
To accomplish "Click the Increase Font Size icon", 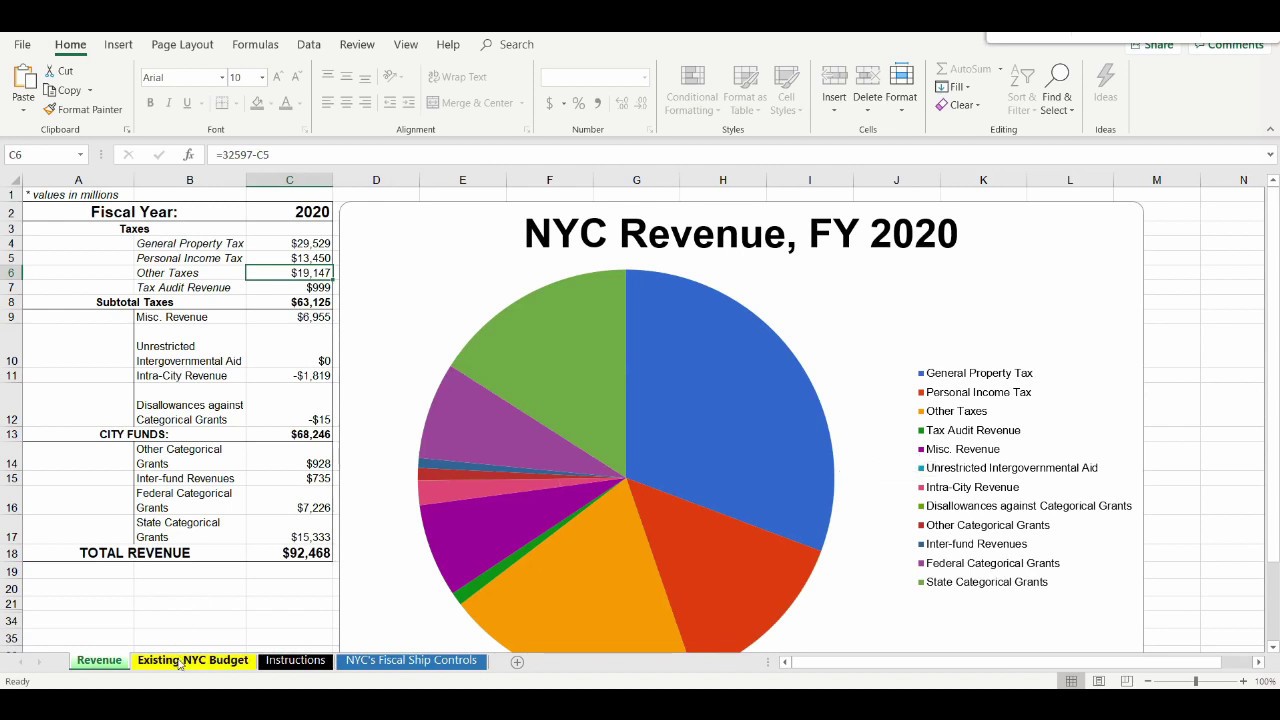I will coord(278,77).
